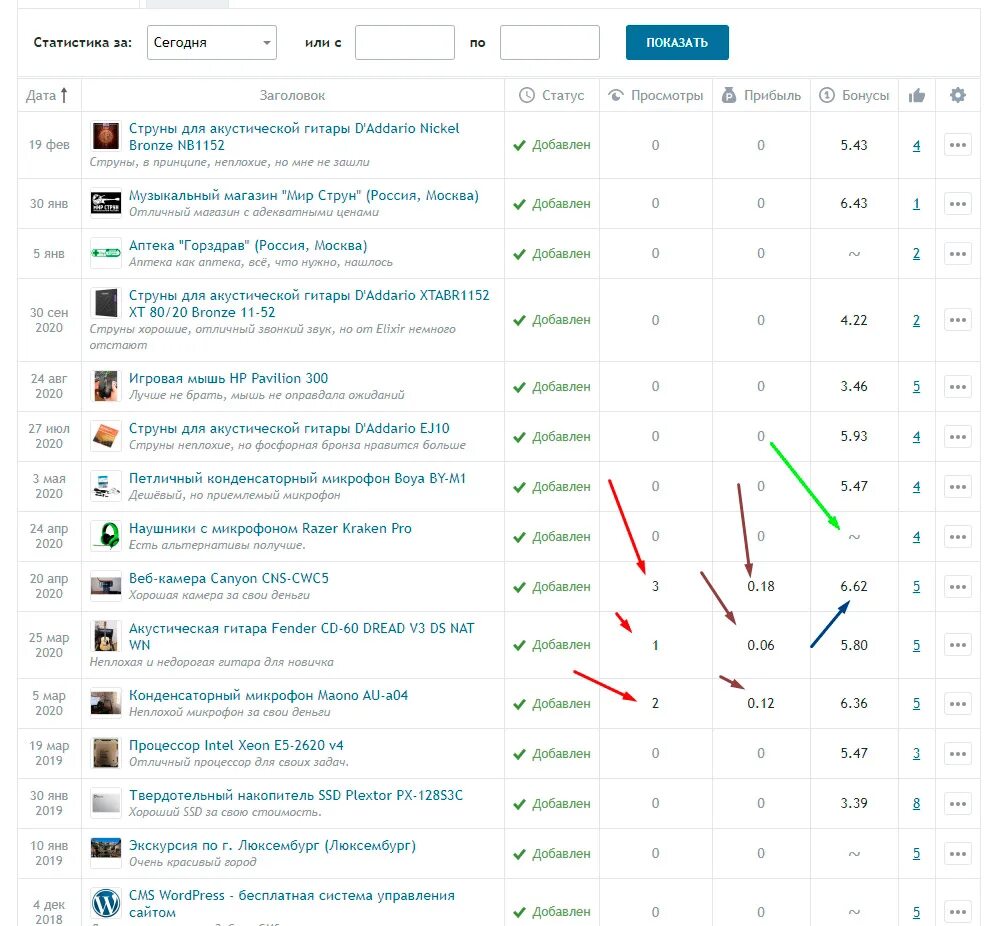Click bonus value 5.43 in the 19 фев row
Viewport: 1005px width, 926px height.
(x=854, y=145)
